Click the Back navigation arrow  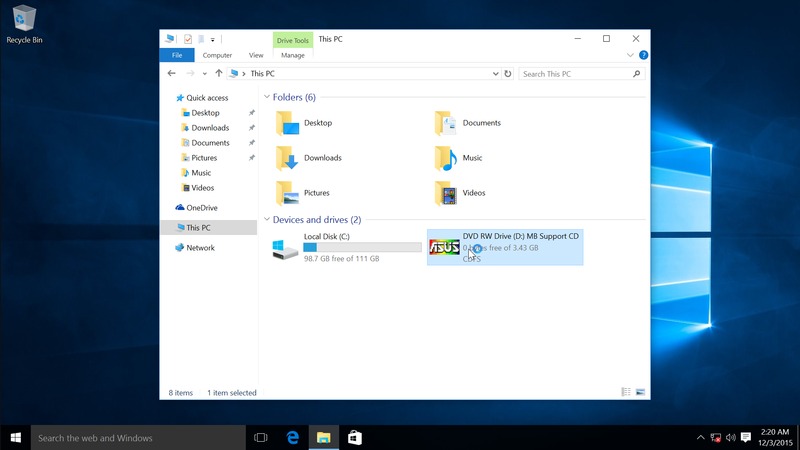pos(172,74)
